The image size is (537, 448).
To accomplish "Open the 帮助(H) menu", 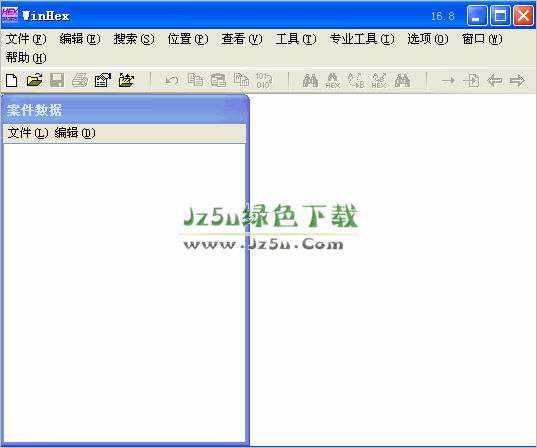I will pyautogui.click(x=26, y=58).
